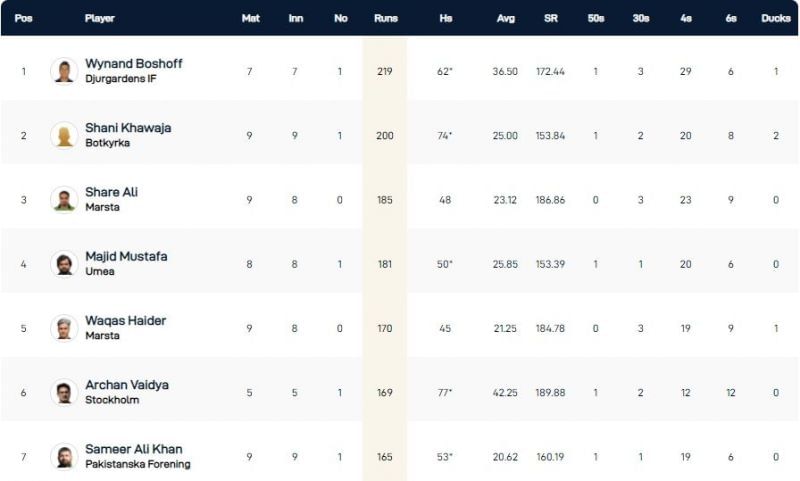Open Archan Vaidya player name link
Screen dimensions: 800x481
(125, 385)
